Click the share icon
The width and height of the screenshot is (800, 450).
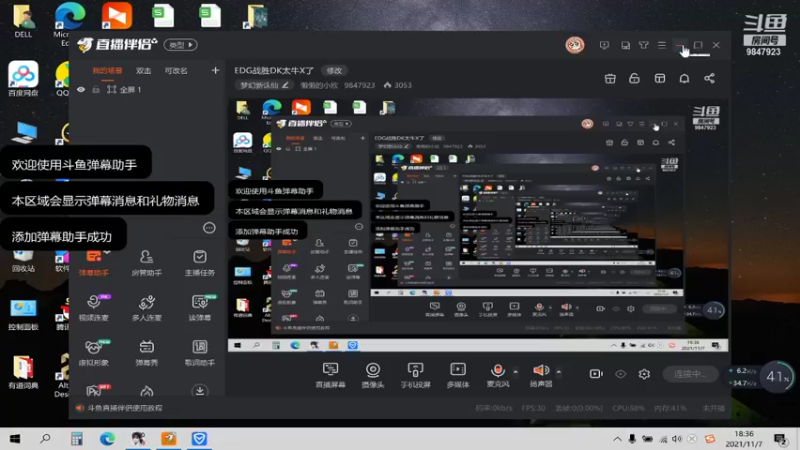click(x=709, y=79)
